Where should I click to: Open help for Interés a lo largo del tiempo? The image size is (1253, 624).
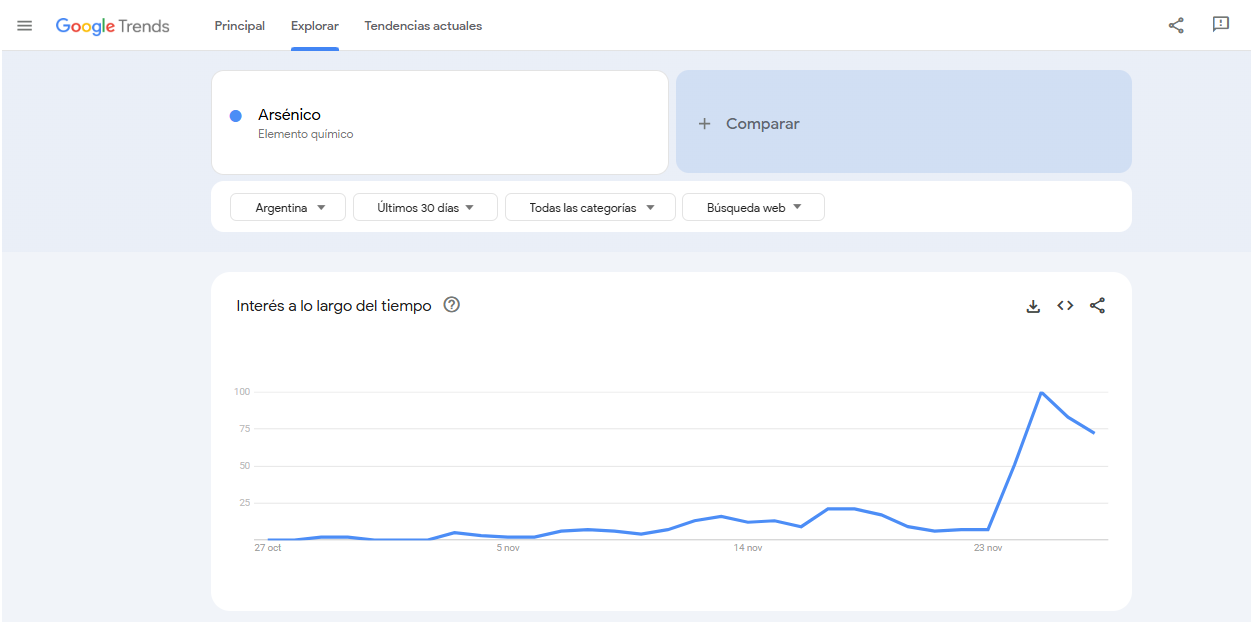[451, 305]
